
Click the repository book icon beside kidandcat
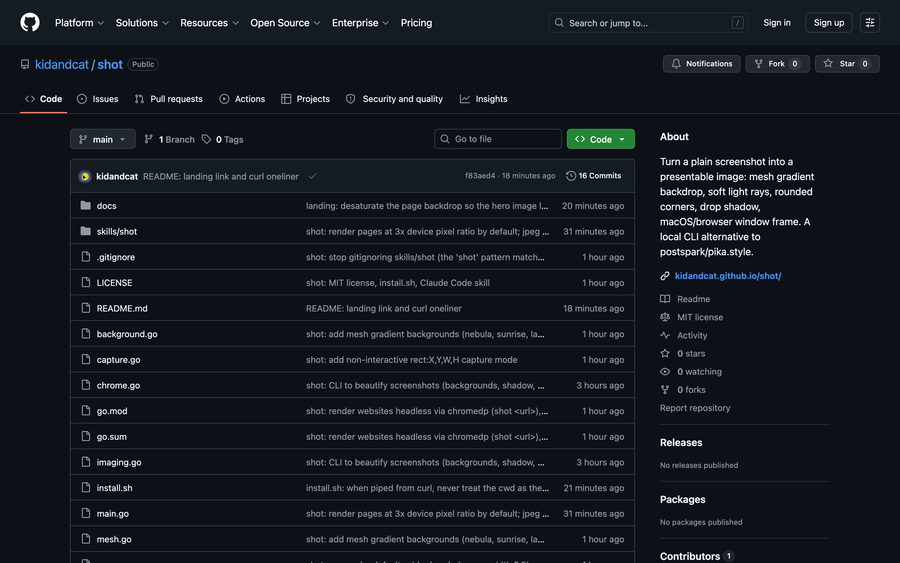pos(25,64)
